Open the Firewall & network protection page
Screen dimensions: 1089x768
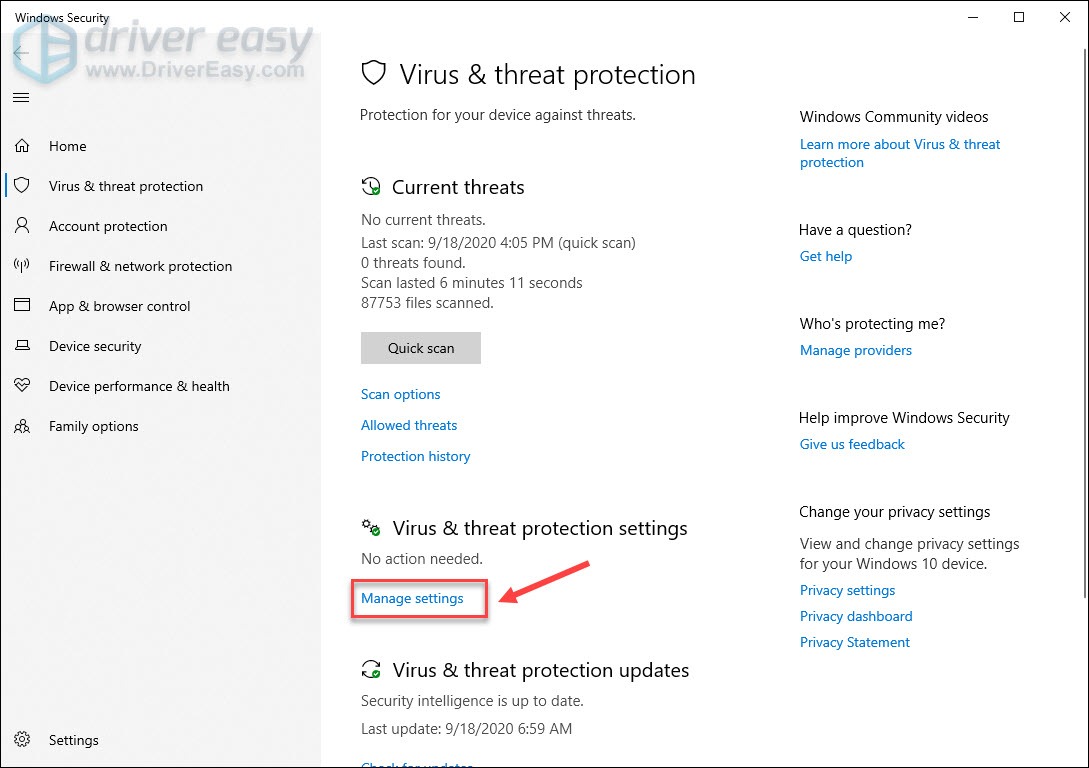140,266
